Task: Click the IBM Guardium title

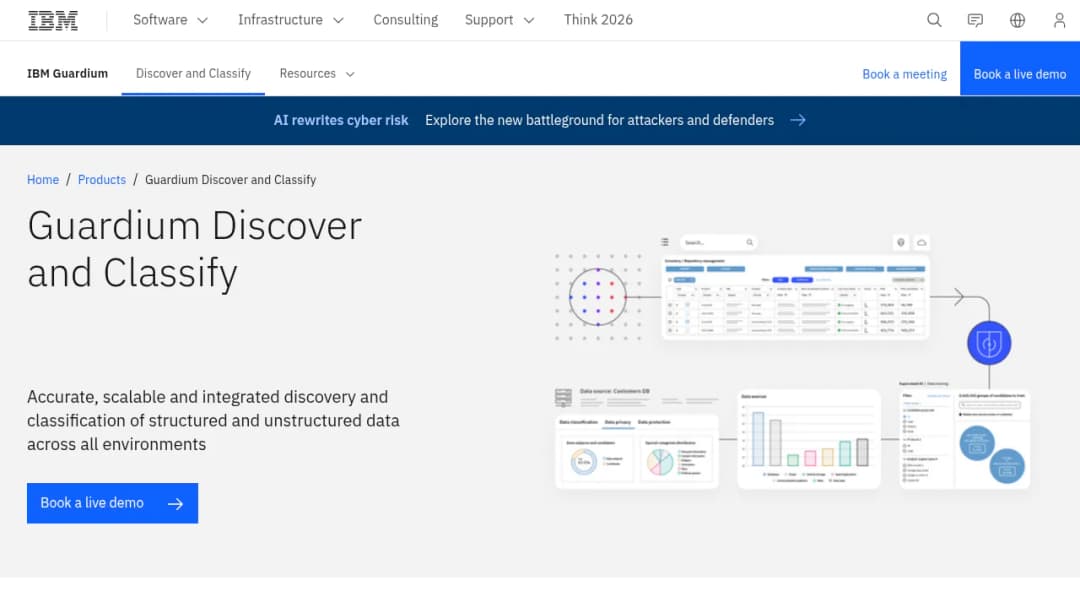Action: pos(68,74)
